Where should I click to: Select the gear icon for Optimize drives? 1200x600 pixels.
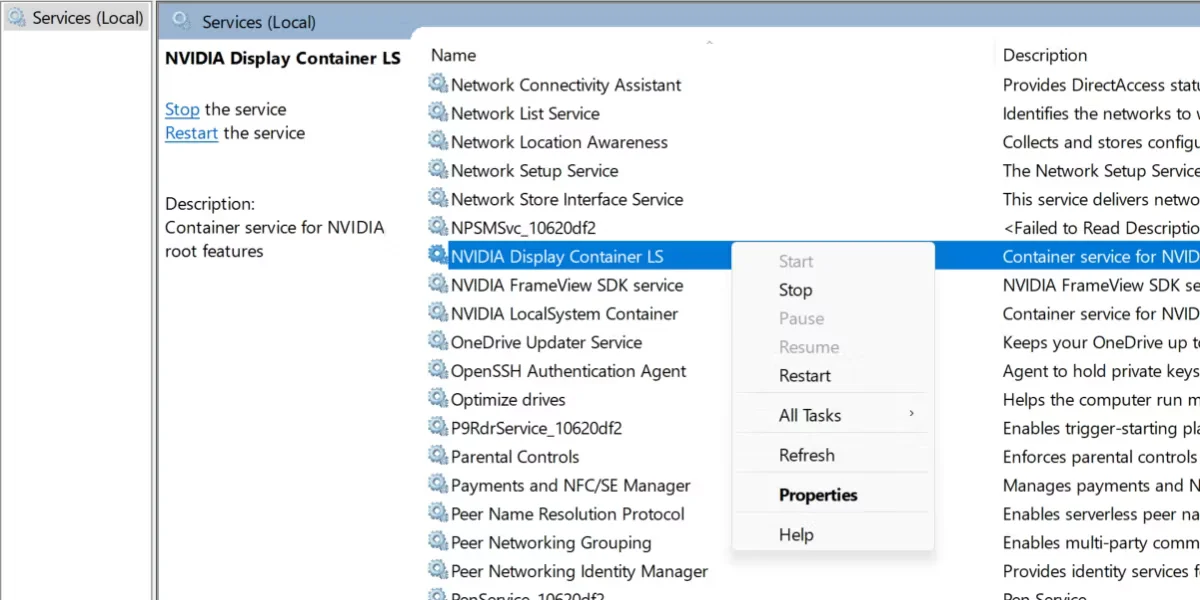pyautogui.click(x=438, y=399)
